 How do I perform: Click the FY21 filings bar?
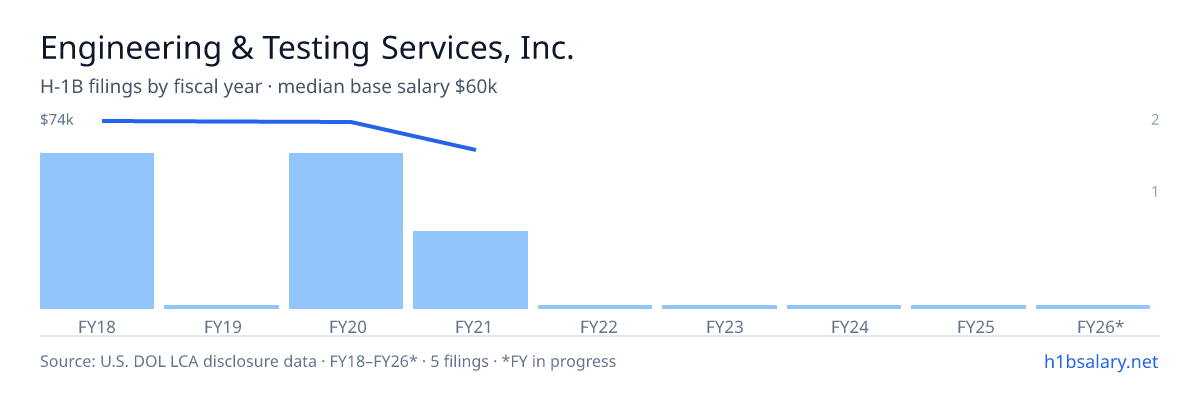[470, 270]
